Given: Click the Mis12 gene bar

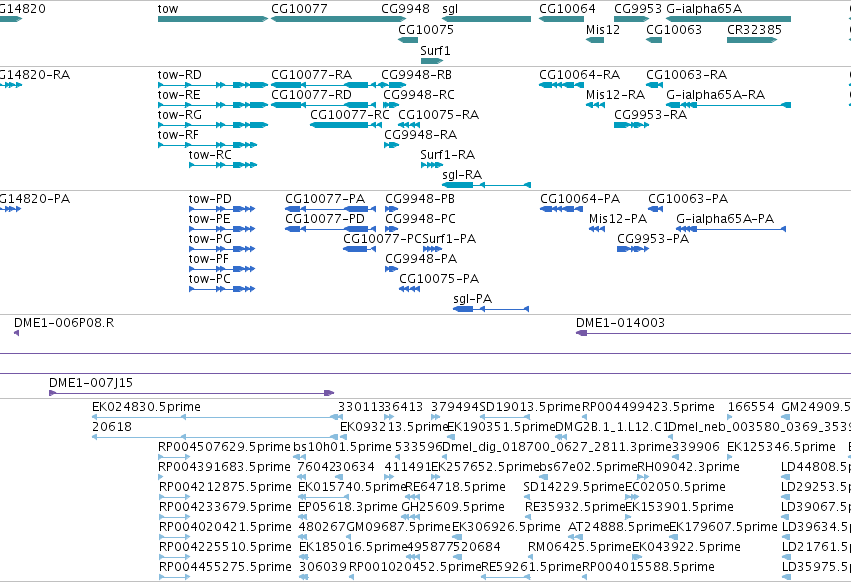Looking at the screenshot, I should (x=595, y=40).
